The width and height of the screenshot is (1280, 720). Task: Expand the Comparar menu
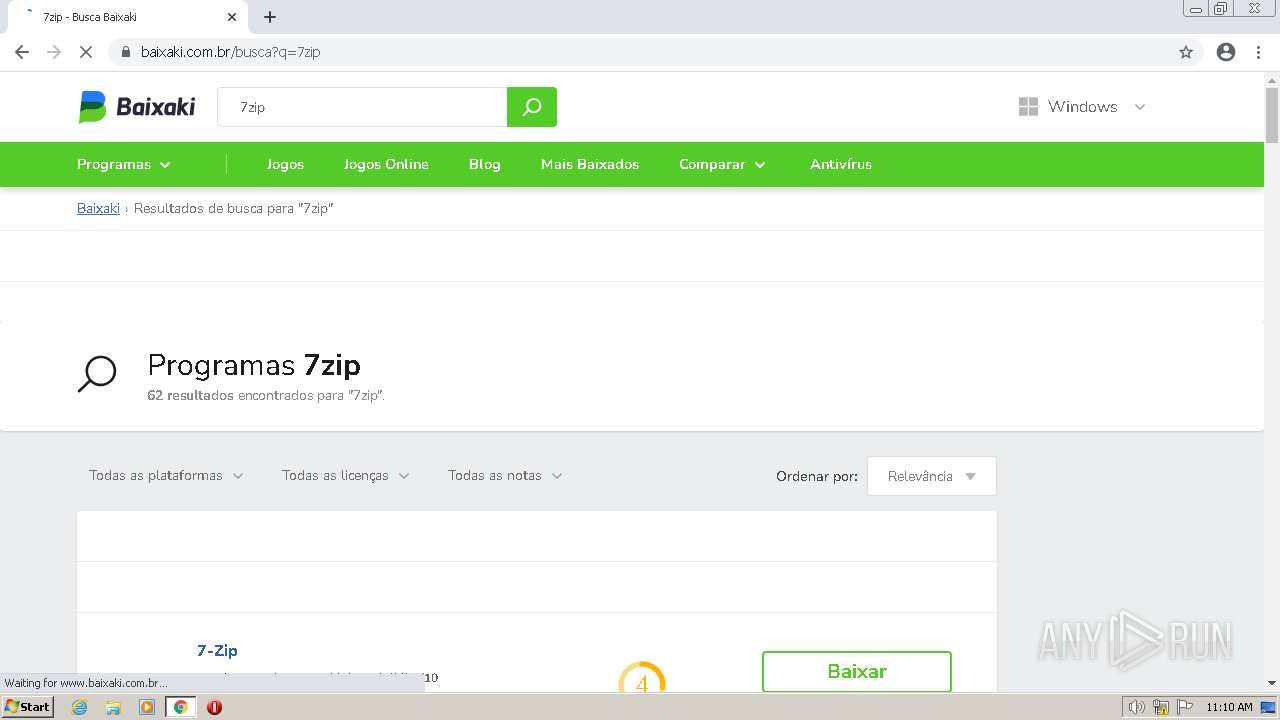point(722,164)
